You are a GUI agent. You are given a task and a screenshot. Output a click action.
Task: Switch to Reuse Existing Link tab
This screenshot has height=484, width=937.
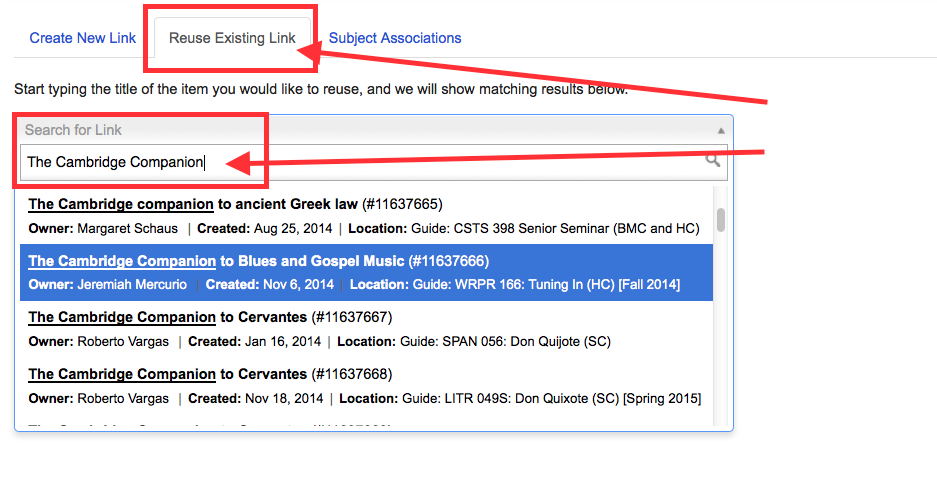pos(232,38)
